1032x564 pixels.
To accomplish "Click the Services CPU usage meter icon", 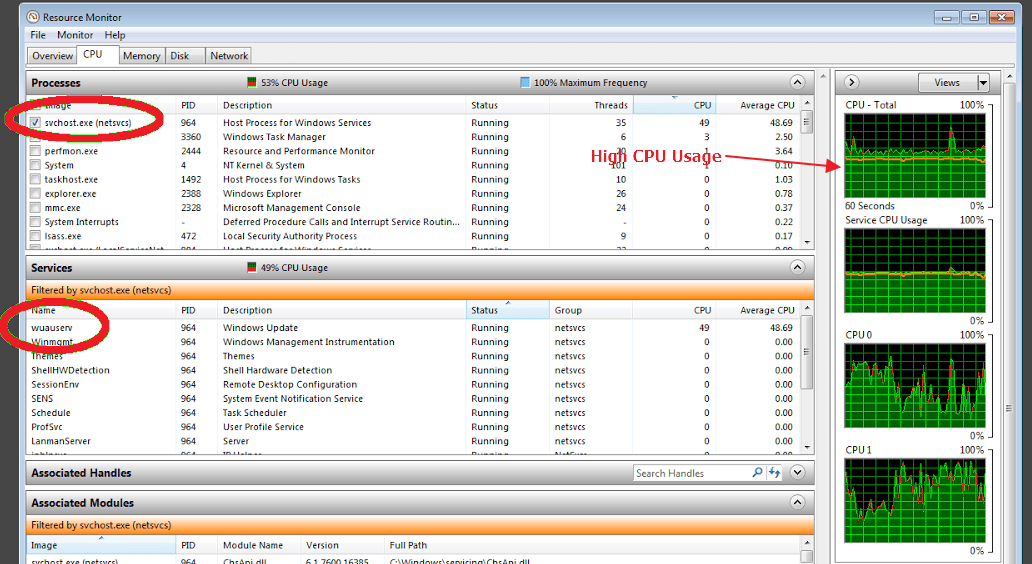I will tap(252, 268).
